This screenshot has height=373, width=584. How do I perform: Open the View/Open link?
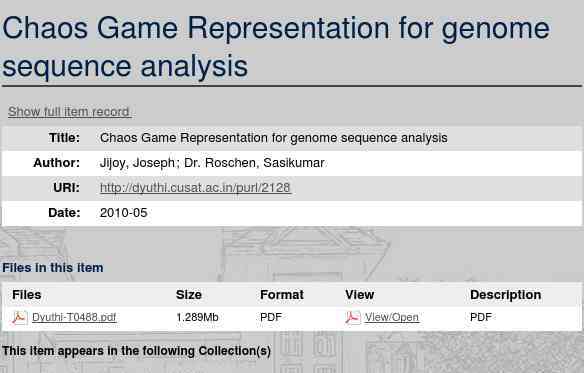[x=392, y=317]
